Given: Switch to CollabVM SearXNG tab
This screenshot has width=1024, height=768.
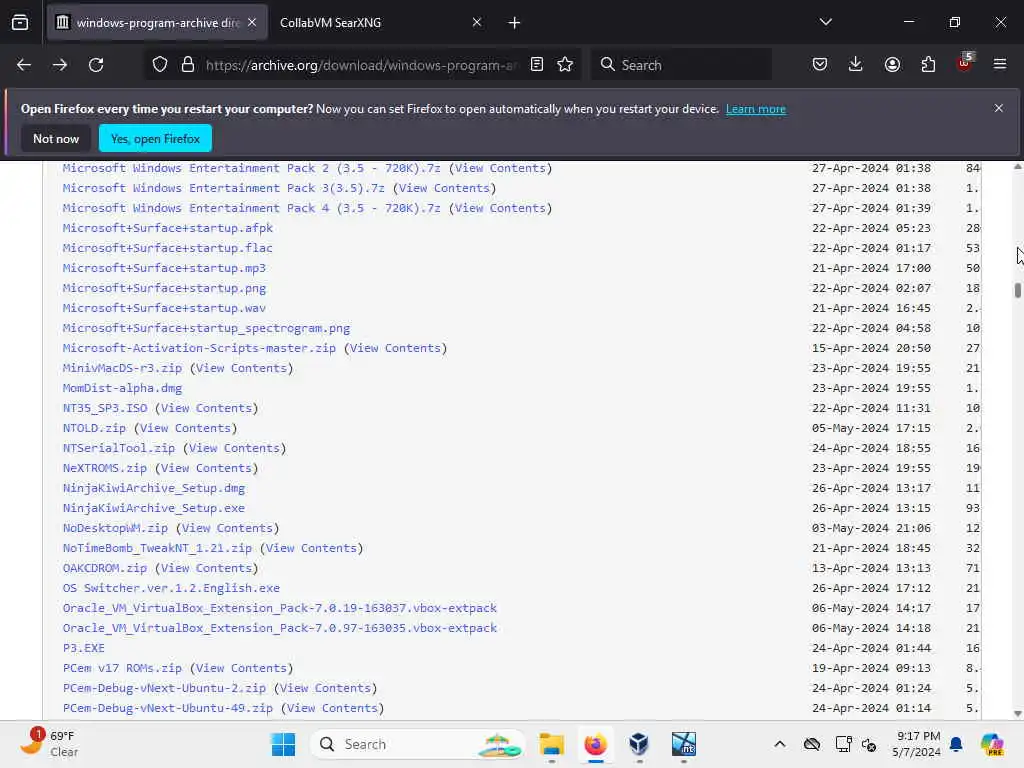Looking at the screenshot, I should pos(381,23).
